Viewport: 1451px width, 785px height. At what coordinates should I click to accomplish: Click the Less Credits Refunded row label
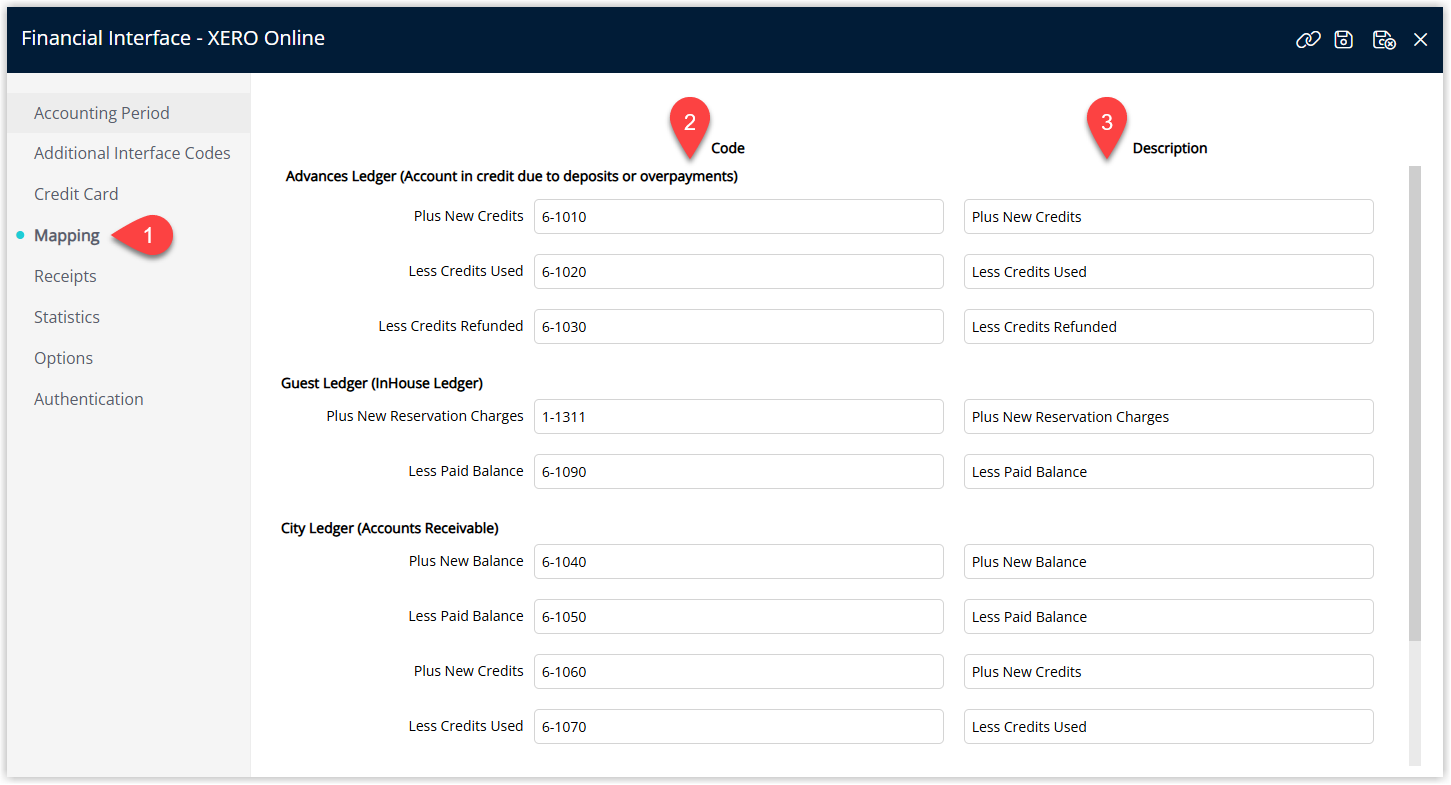(451, 326)
